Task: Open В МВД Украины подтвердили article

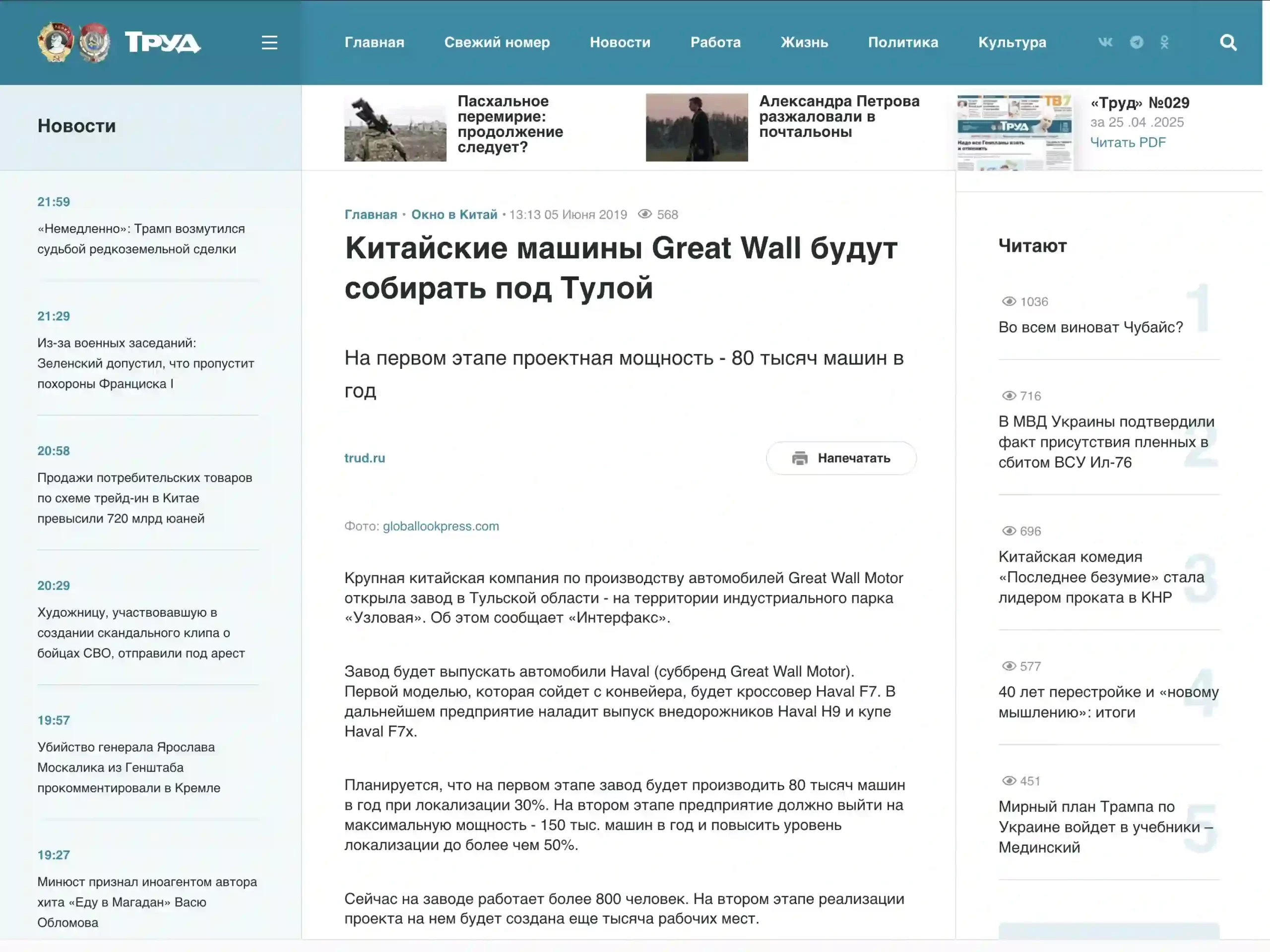Action: coord(1106,442)
